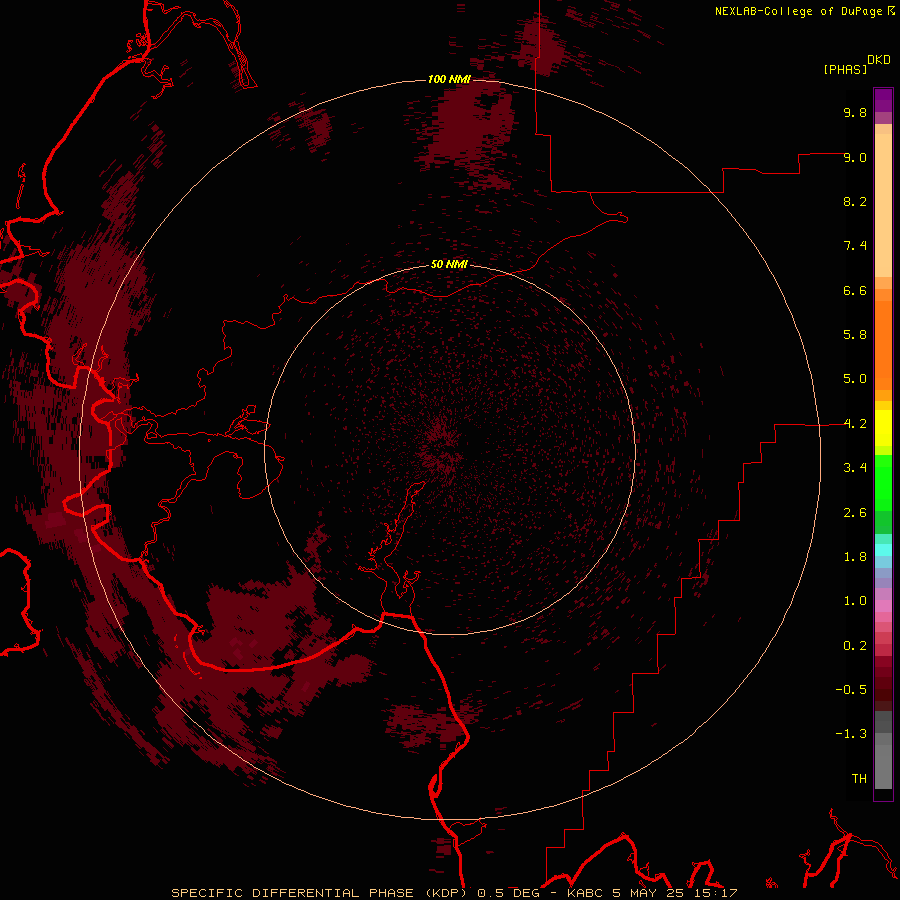This screenshot has height=900, width=900.
Task: Click the gray segment at the bottom of the color bar
Action: 883,761
